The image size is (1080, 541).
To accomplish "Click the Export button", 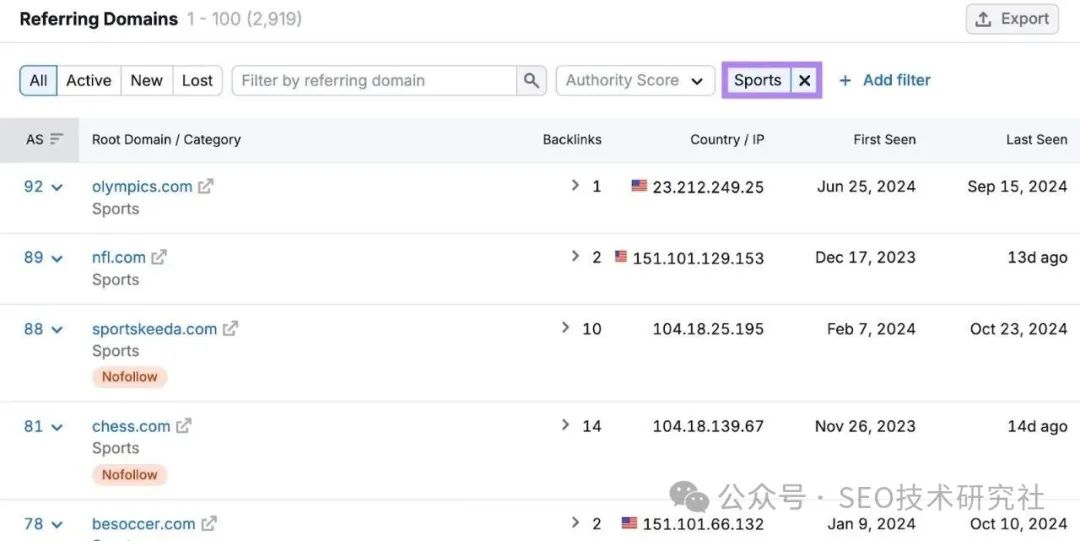I will 1012,19.
